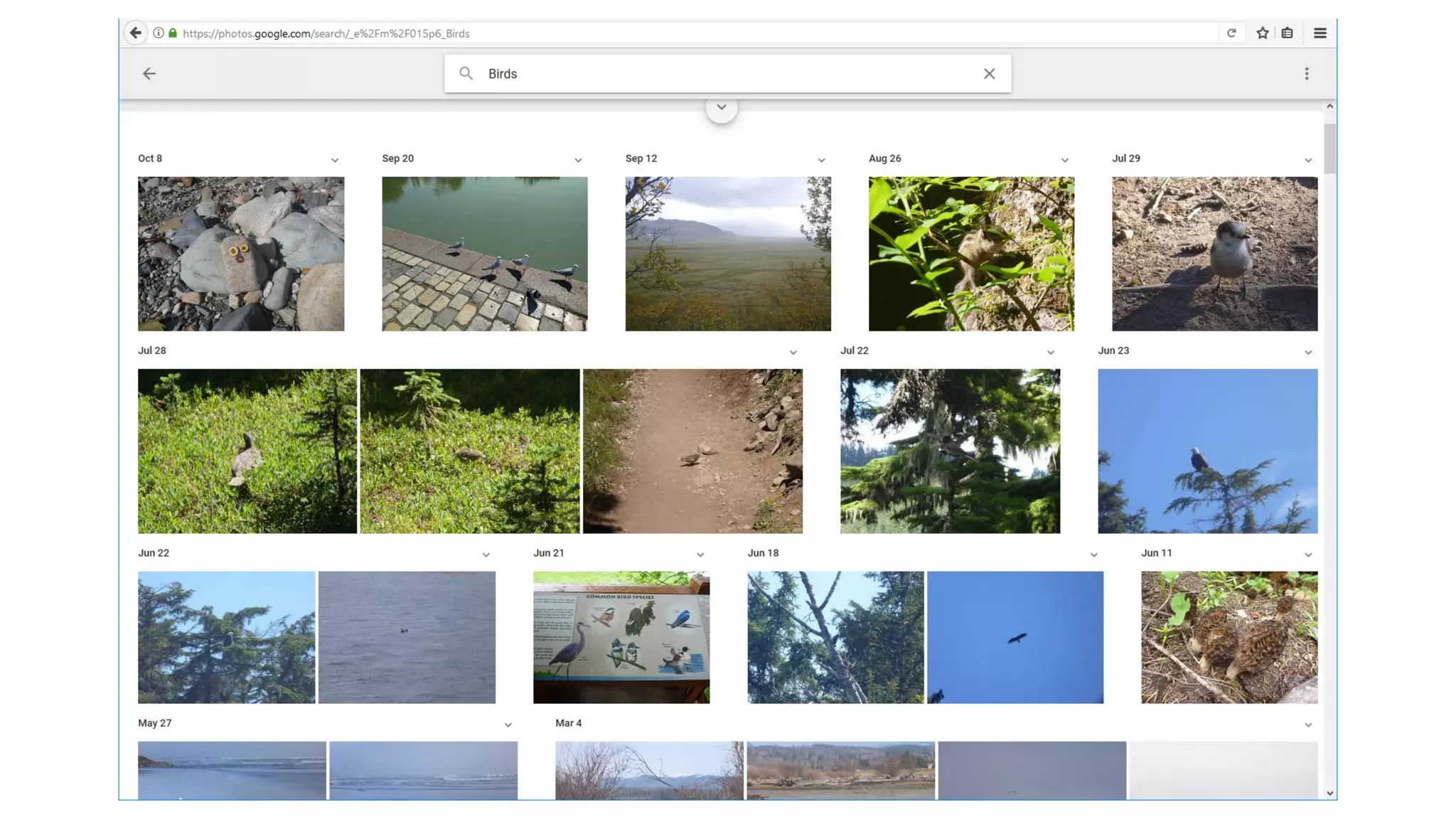This screenshot has width=1456, height=819.
Task: Clear the Birds search with X
Action: point(989,73)
